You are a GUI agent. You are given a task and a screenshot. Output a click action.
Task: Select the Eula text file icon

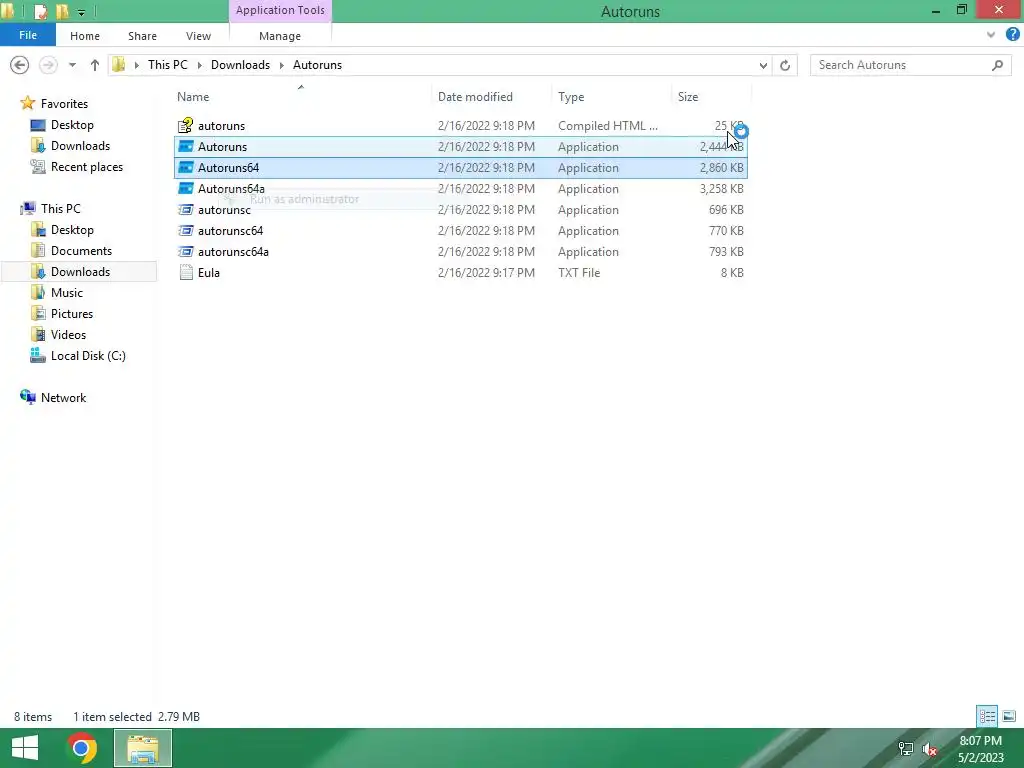(186, 272)
